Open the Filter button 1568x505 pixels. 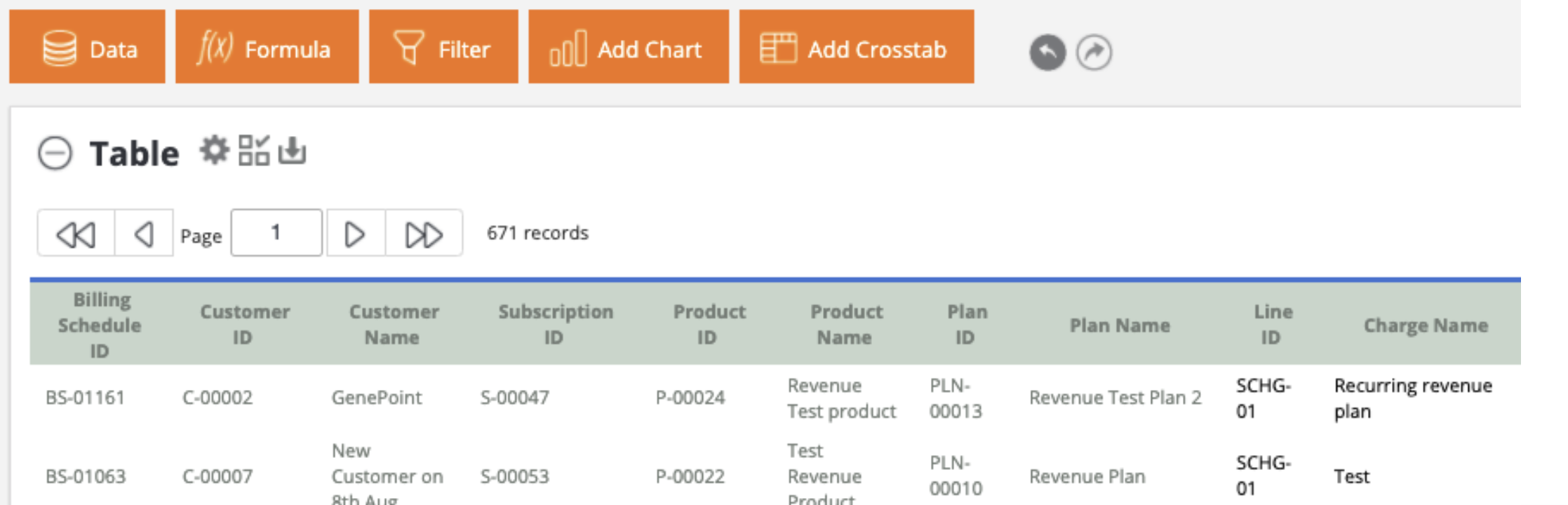pos(443,47)
